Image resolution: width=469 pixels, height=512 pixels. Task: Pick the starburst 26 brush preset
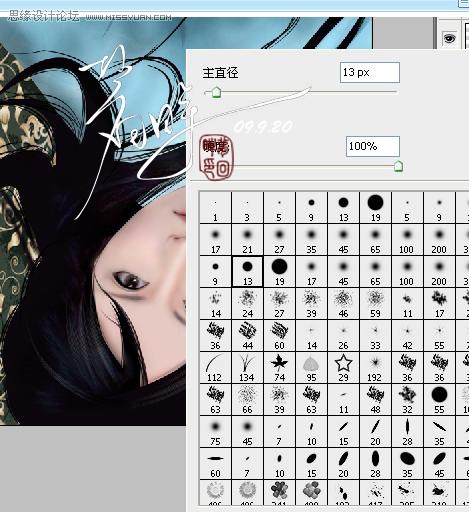pos(343,336)
